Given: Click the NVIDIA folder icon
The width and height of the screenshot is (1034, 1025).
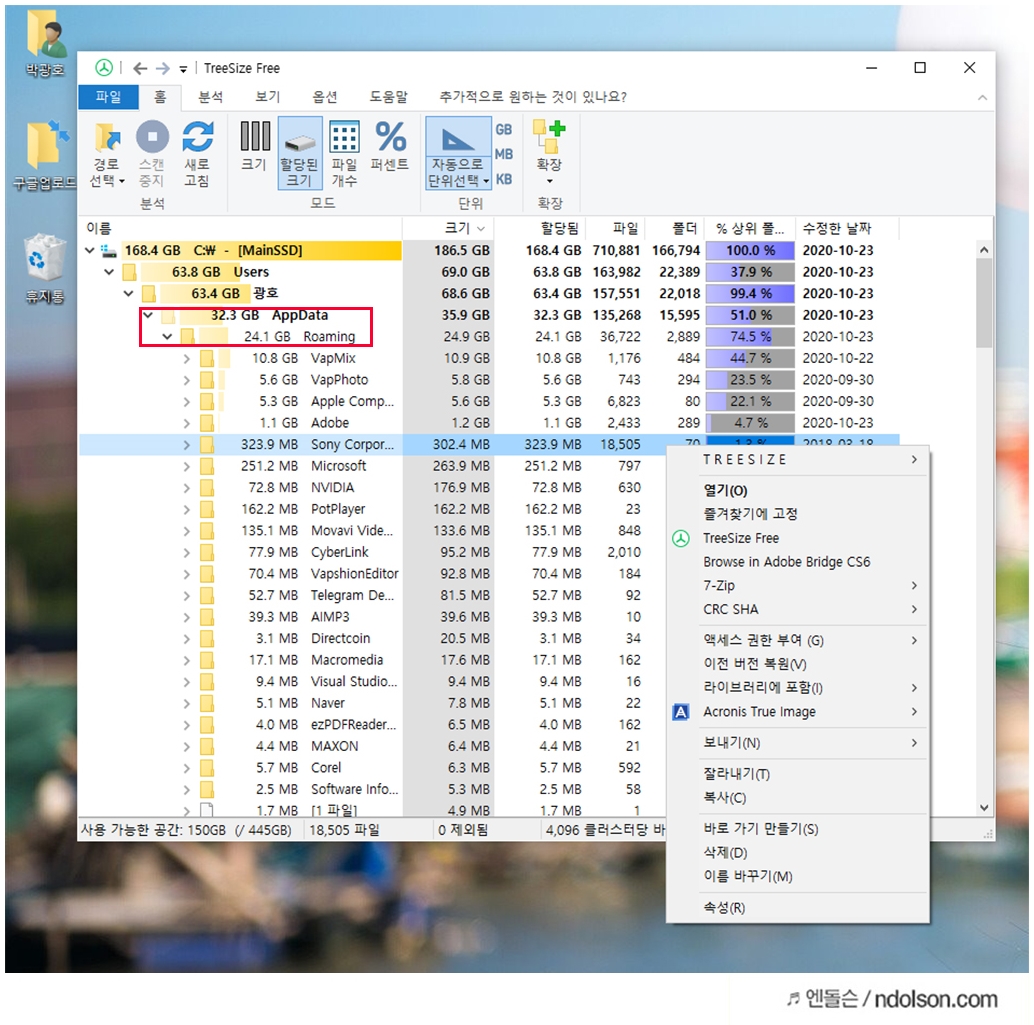Looking at the screenshot, I should (x=207, y=487).
